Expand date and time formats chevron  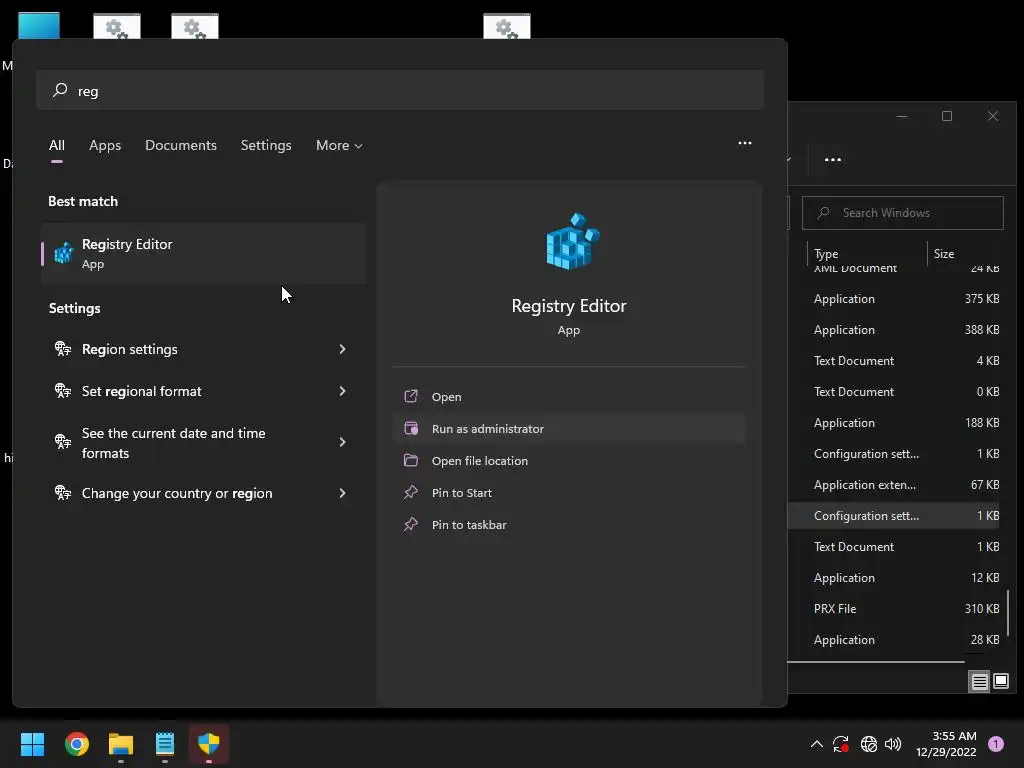coord(342,442)
